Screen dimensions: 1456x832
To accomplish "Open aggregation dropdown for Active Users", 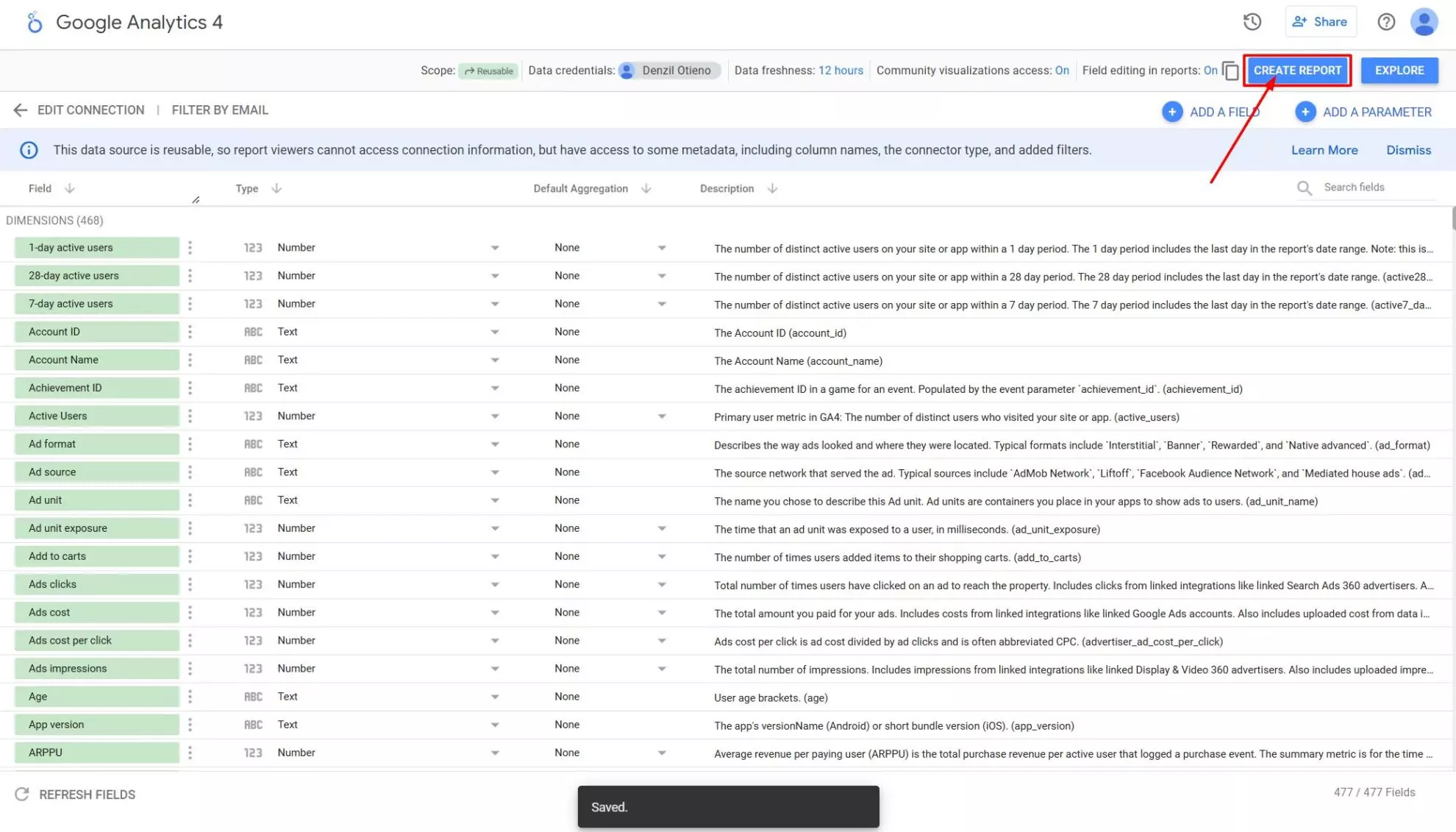I will 662,416.
